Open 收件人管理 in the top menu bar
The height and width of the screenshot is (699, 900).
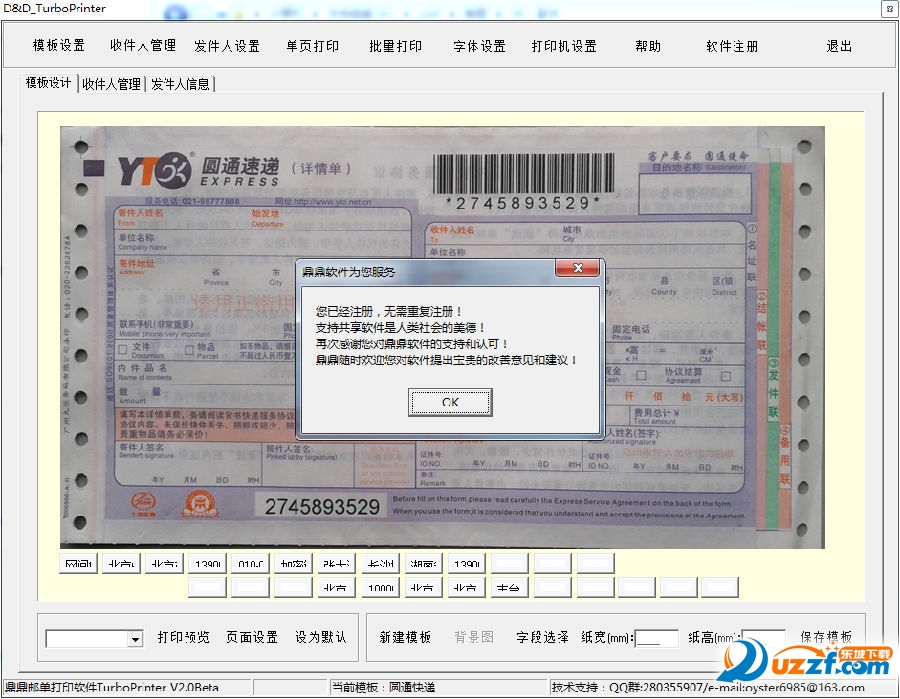(143, 45)
